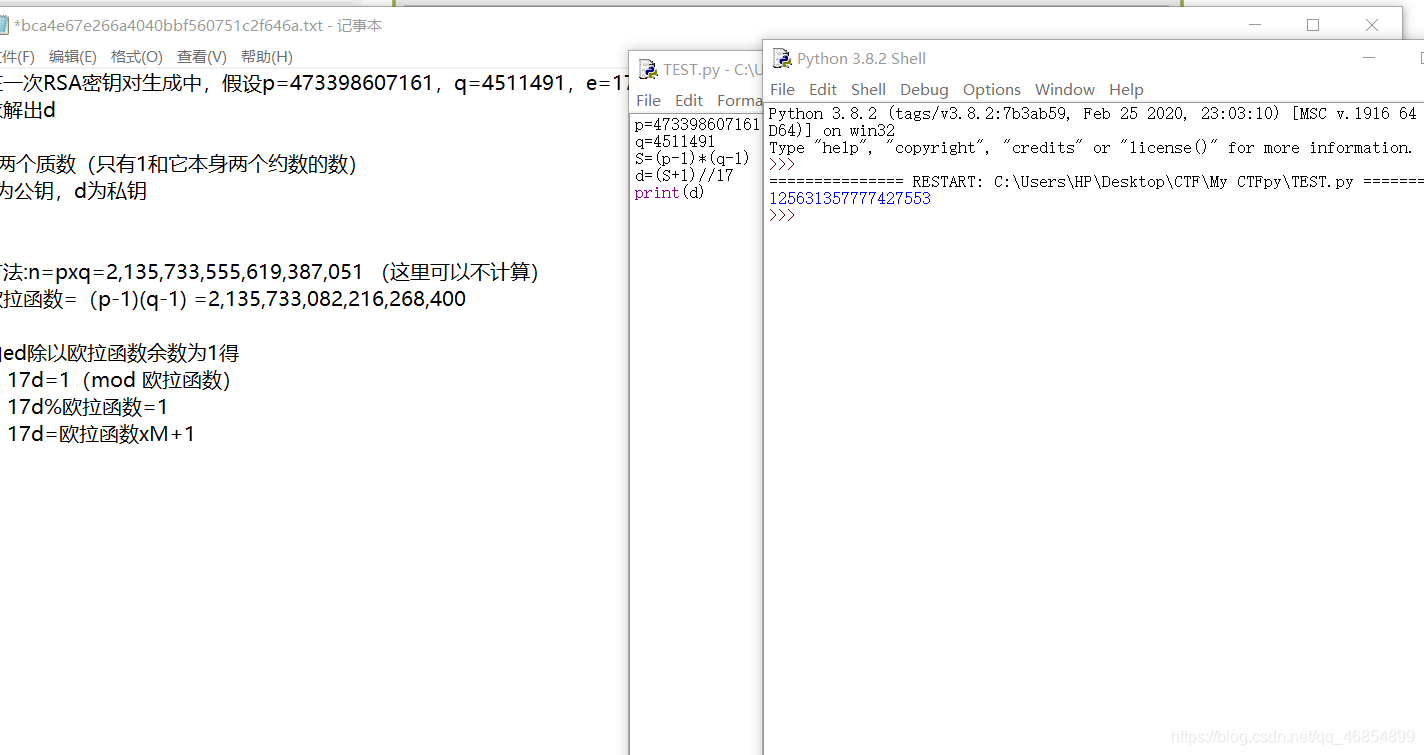Minimize the Notepad window
Image resolution: width=1424 pixels, height=755 pixels.
[x=1256, y=25]
